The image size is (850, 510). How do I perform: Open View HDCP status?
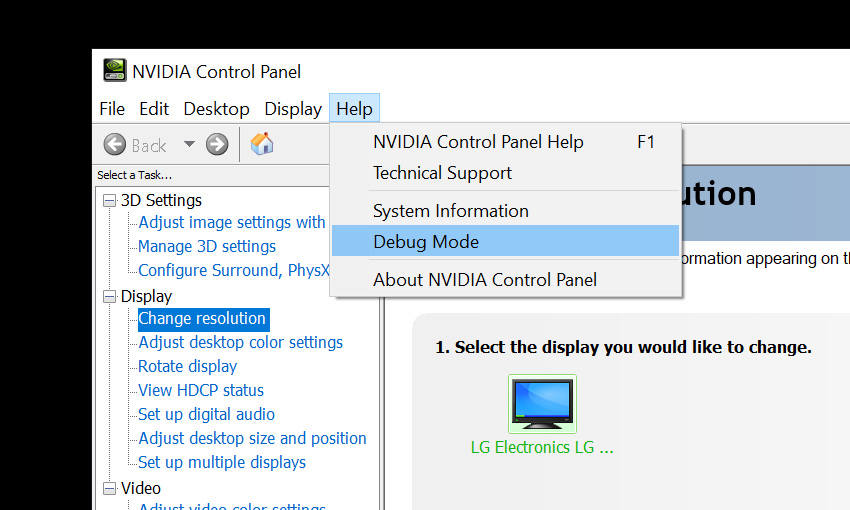pos(201,390)
